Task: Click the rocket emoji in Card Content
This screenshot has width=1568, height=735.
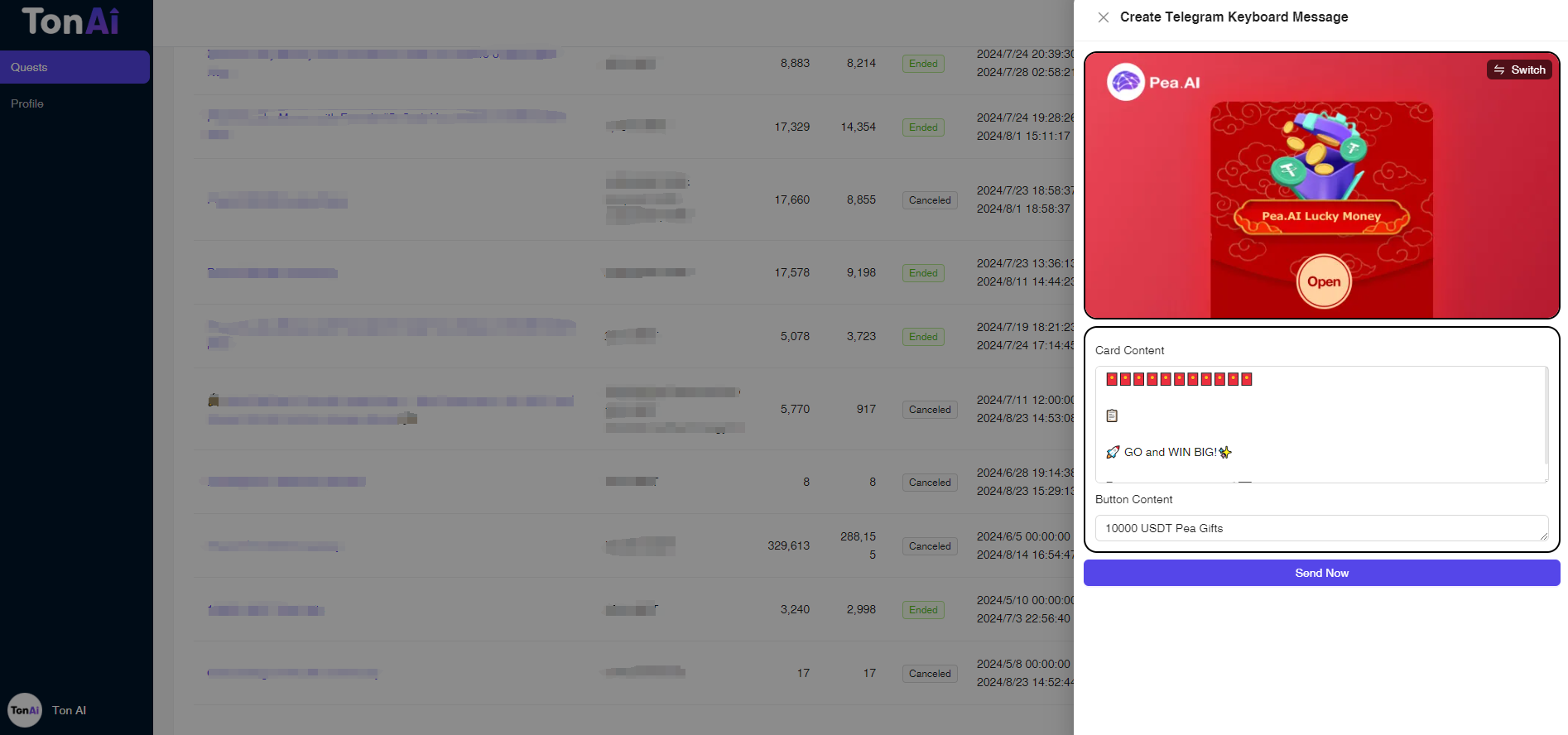Action: click(1113, 452)
